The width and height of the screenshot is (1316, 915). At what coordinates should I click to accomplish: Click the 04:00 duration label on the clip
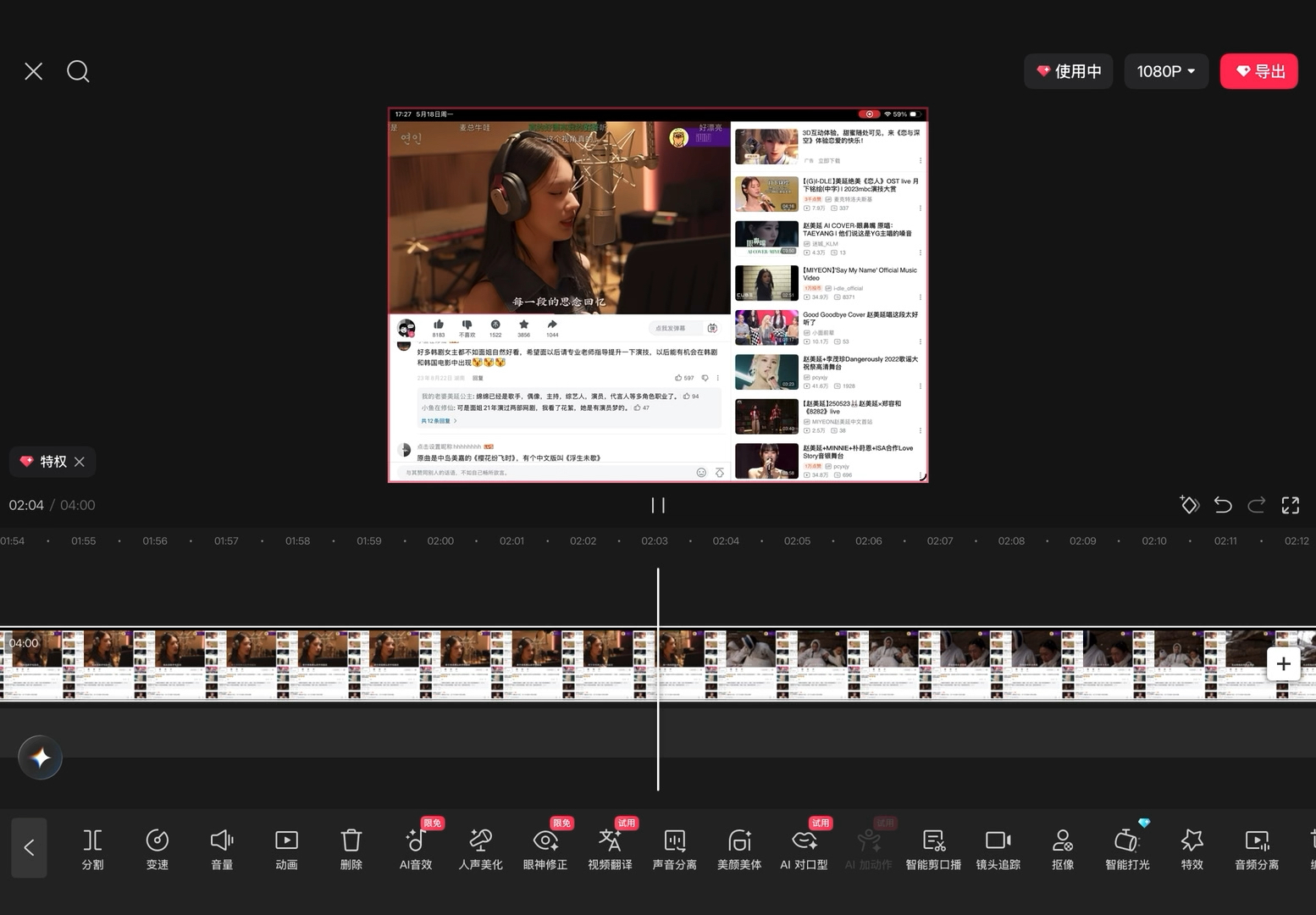point(24,643)
